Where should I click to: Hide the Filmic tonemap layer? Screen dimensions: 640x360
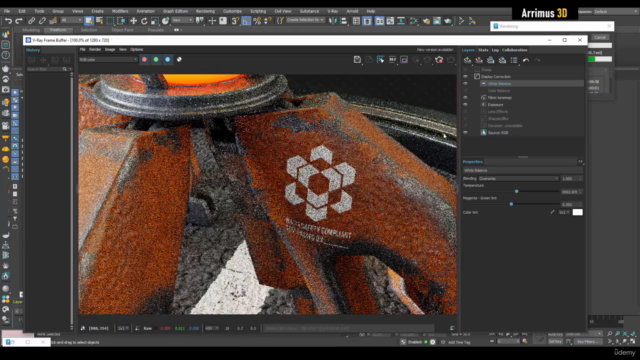click(x=465, y=98)
